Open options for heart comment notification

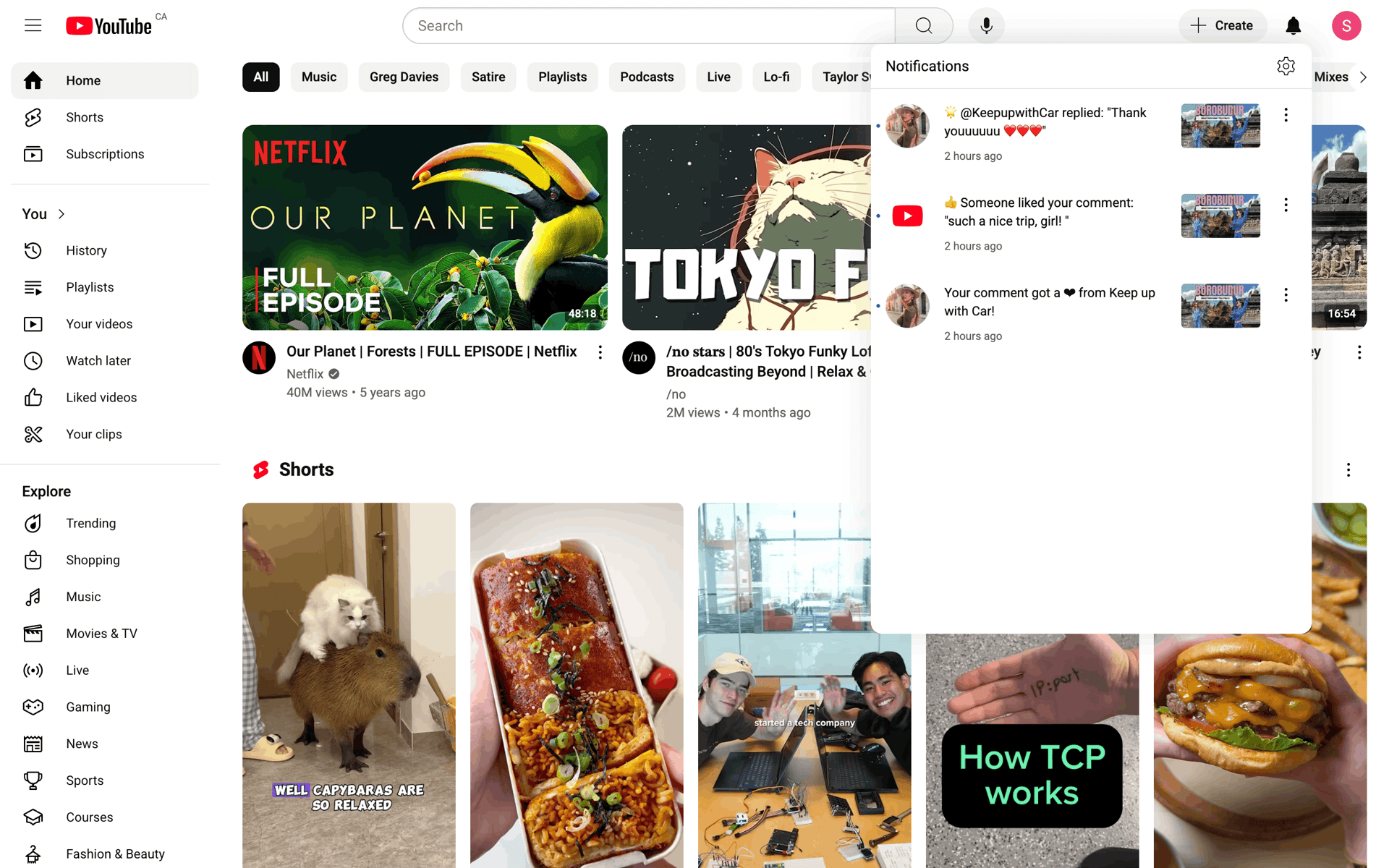(x=1286, y=295)
